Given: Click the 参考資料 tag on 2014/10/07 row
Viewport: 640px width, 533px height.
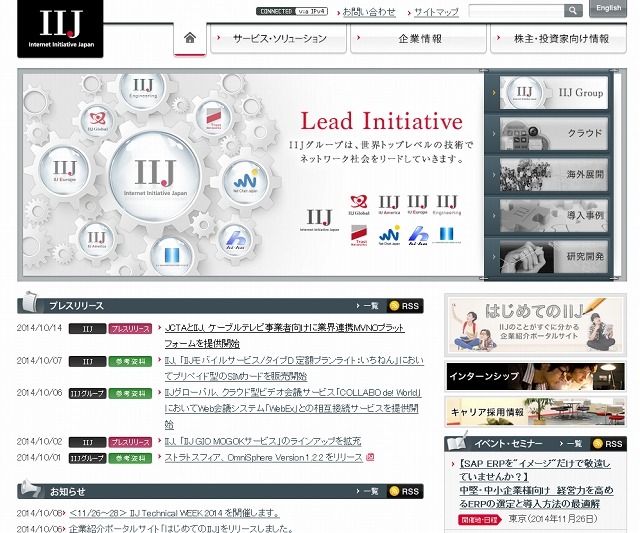Looking at the screenshot, I should pyautogui.click(x=130, y=361).
